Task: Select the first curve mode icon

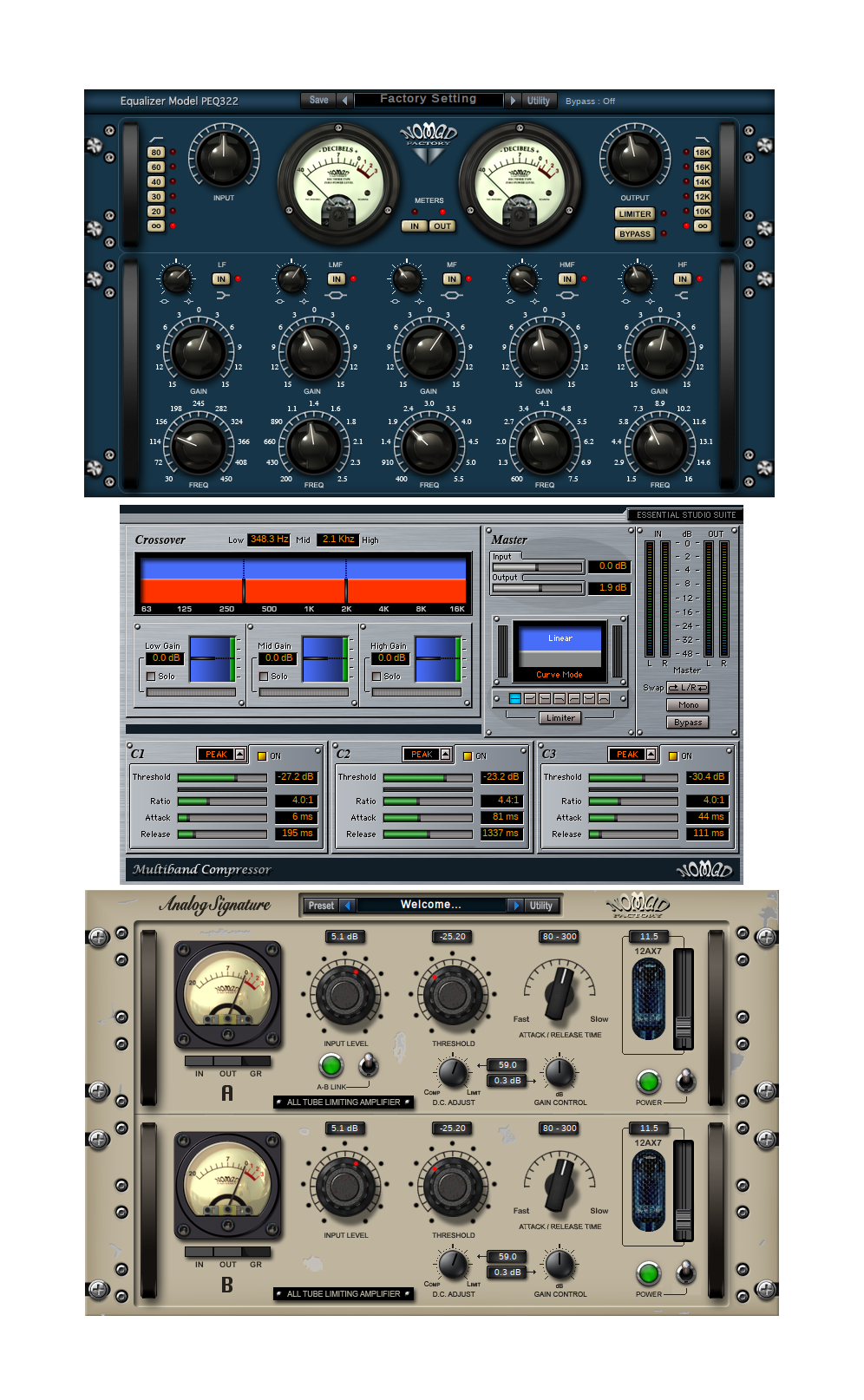Action: [515, 698]
